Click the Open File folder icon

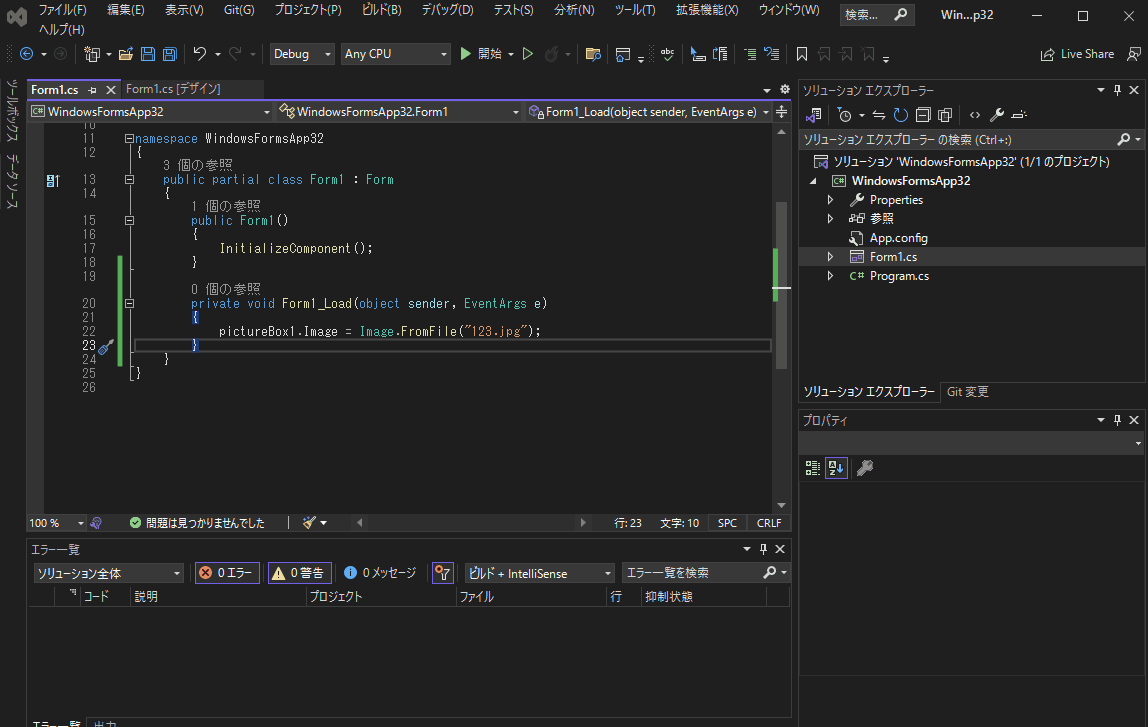pos(126,54)
